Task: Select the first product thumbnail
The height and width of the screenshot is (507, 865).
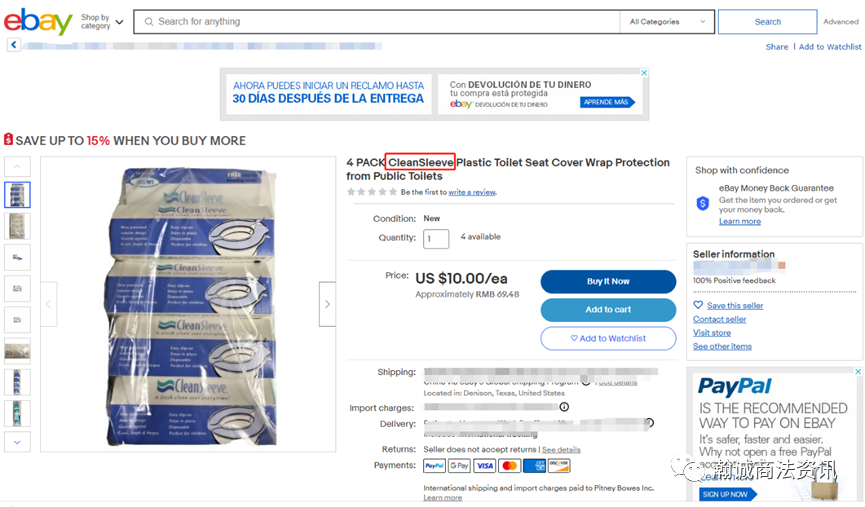Action: click(x=17, y=195)
